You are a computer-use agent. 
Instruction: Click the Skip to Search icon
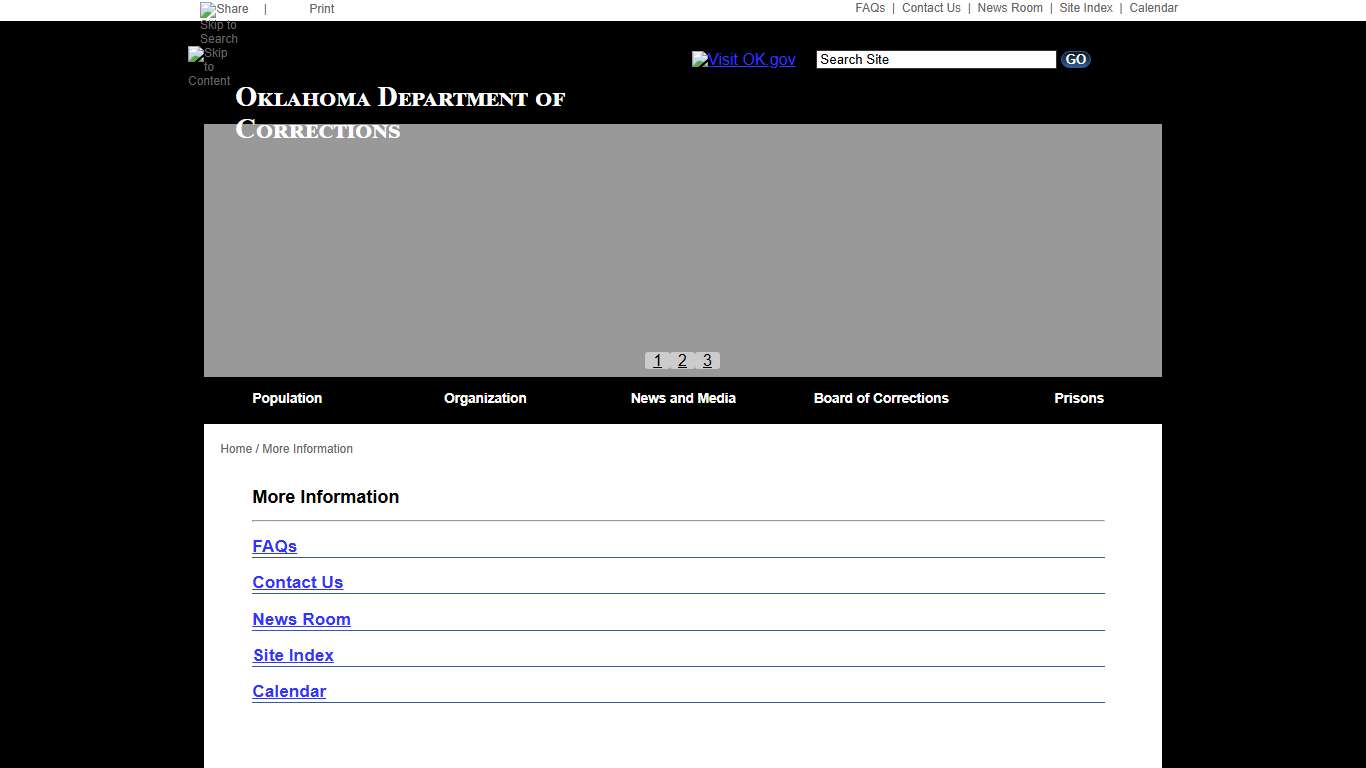pos(218,32)
